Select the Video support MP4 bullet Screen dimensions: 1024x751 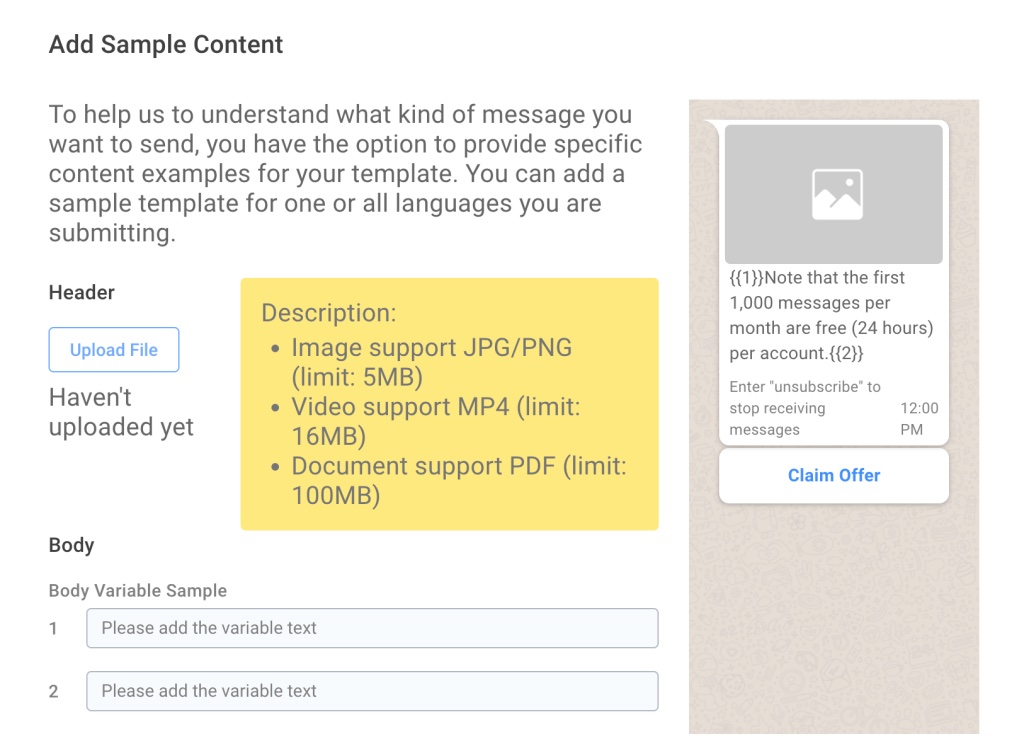[x=435, y=421]
